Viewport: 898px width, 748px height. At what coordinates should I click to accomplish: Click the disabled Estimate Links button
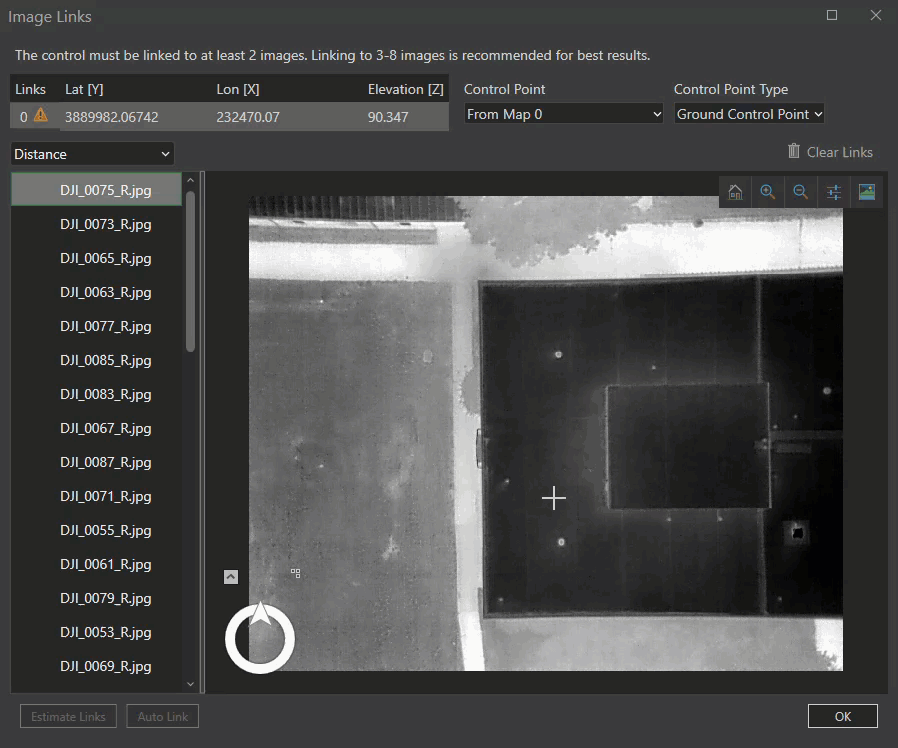click(67, 716)
